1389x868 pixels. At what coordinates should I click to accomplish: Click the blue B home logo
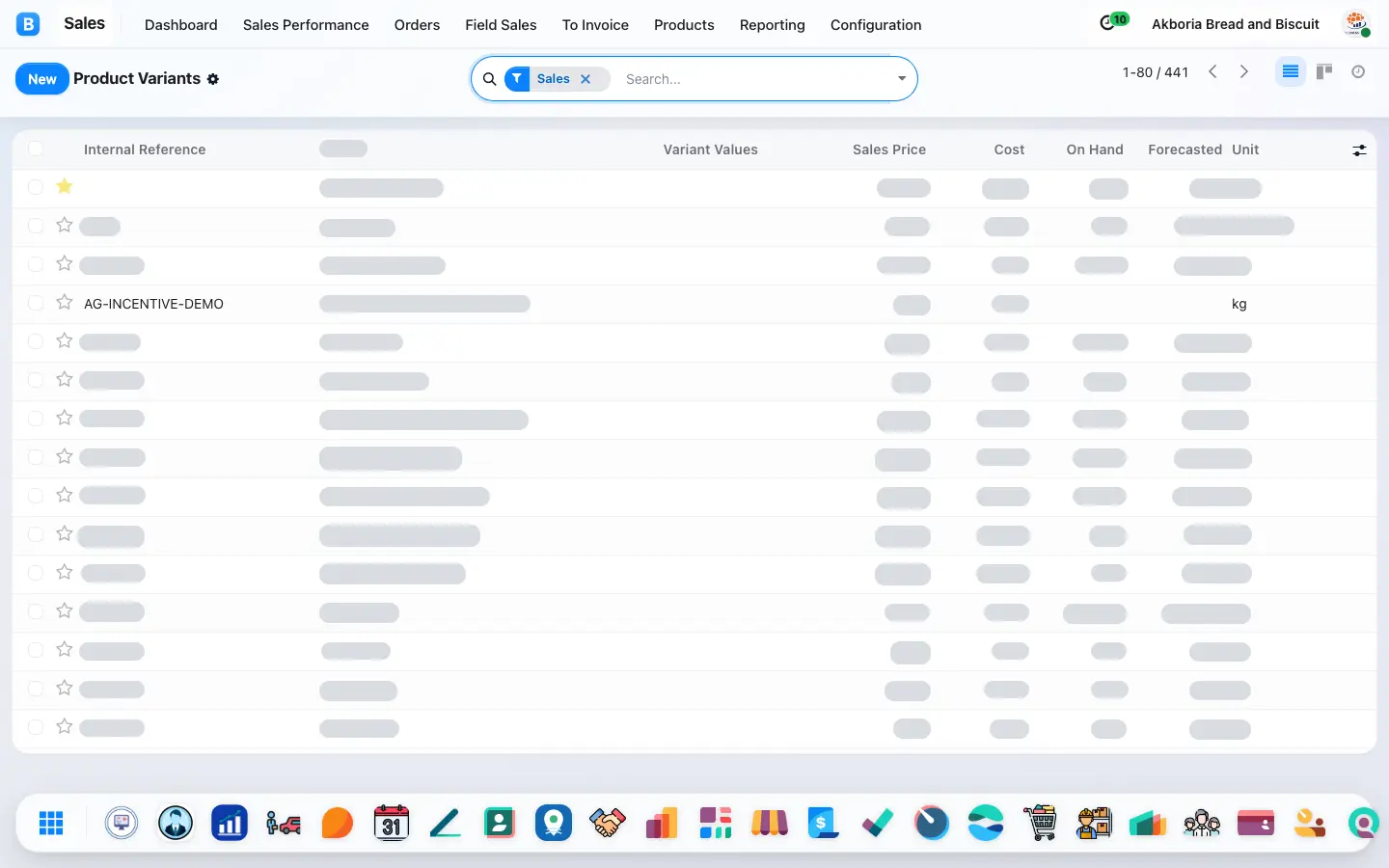tap(28, 24)
